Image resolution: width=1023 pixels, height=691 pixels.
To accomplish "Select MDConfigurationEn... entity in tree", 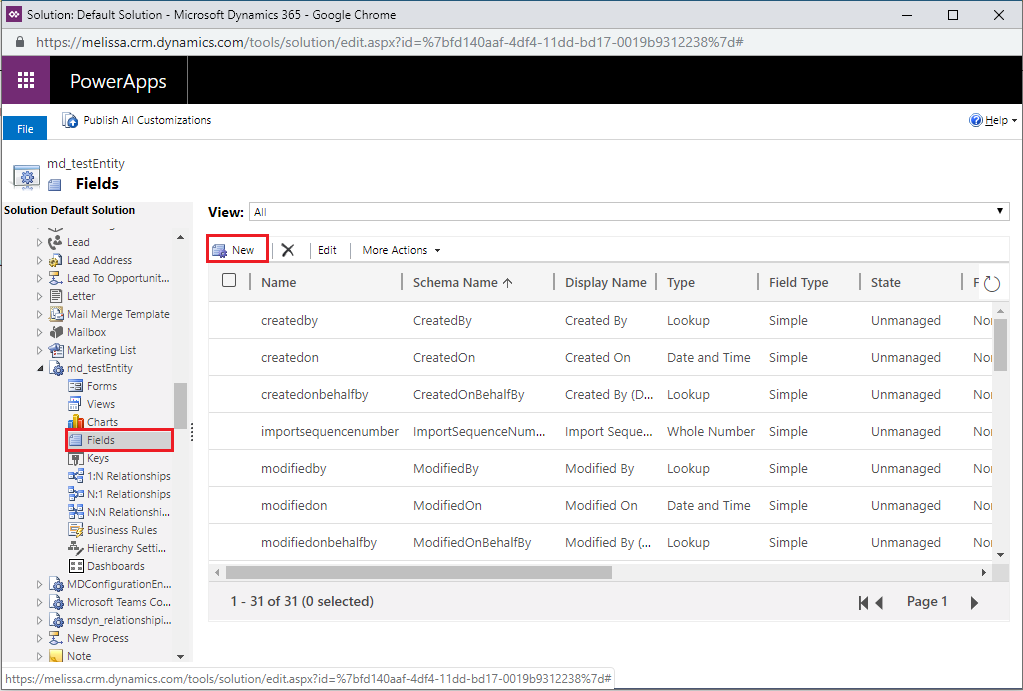I will [x=119, y=584].
